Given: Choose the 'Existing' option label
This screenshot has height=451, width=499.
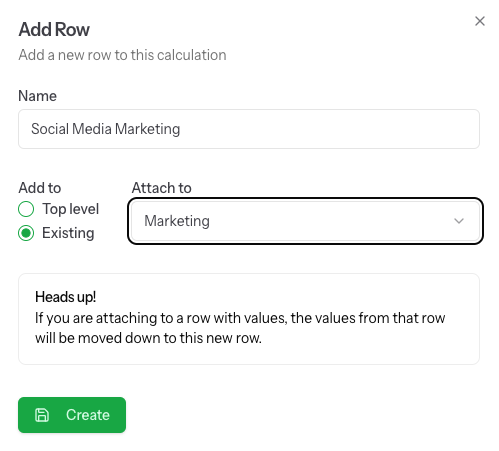Looking at the screenshot, I should pyautogui.click(x=68, y=233).
